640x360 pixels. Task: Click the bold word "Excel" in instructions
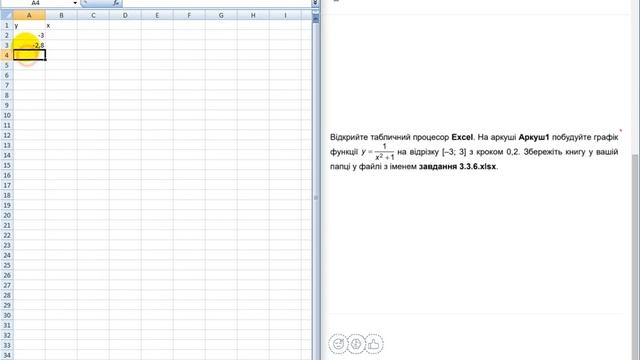coord(462,137)
